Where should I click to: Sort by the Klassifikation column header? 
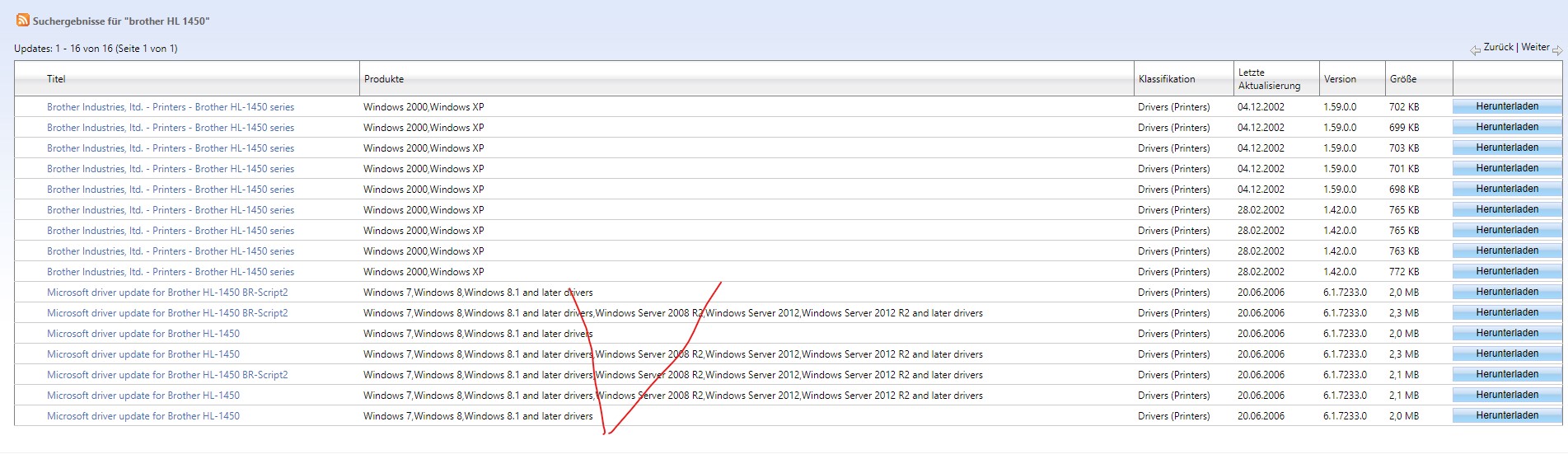click(1167, 79)
